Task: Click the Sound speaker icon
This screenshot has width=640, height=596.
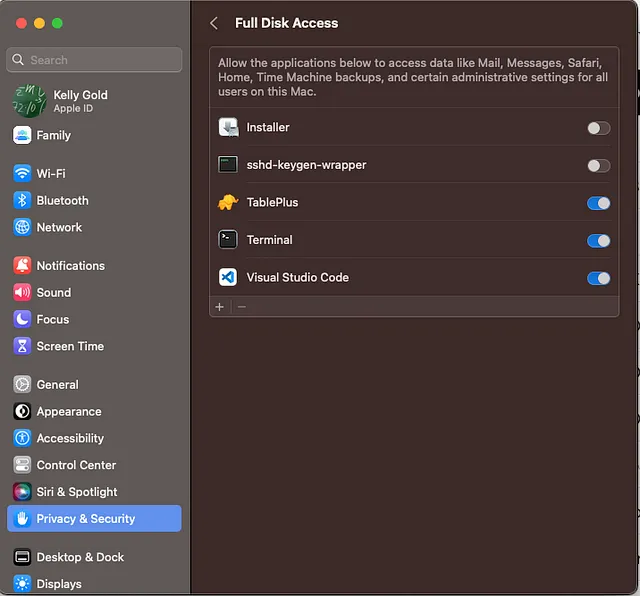Action: (x=22, y=293)
